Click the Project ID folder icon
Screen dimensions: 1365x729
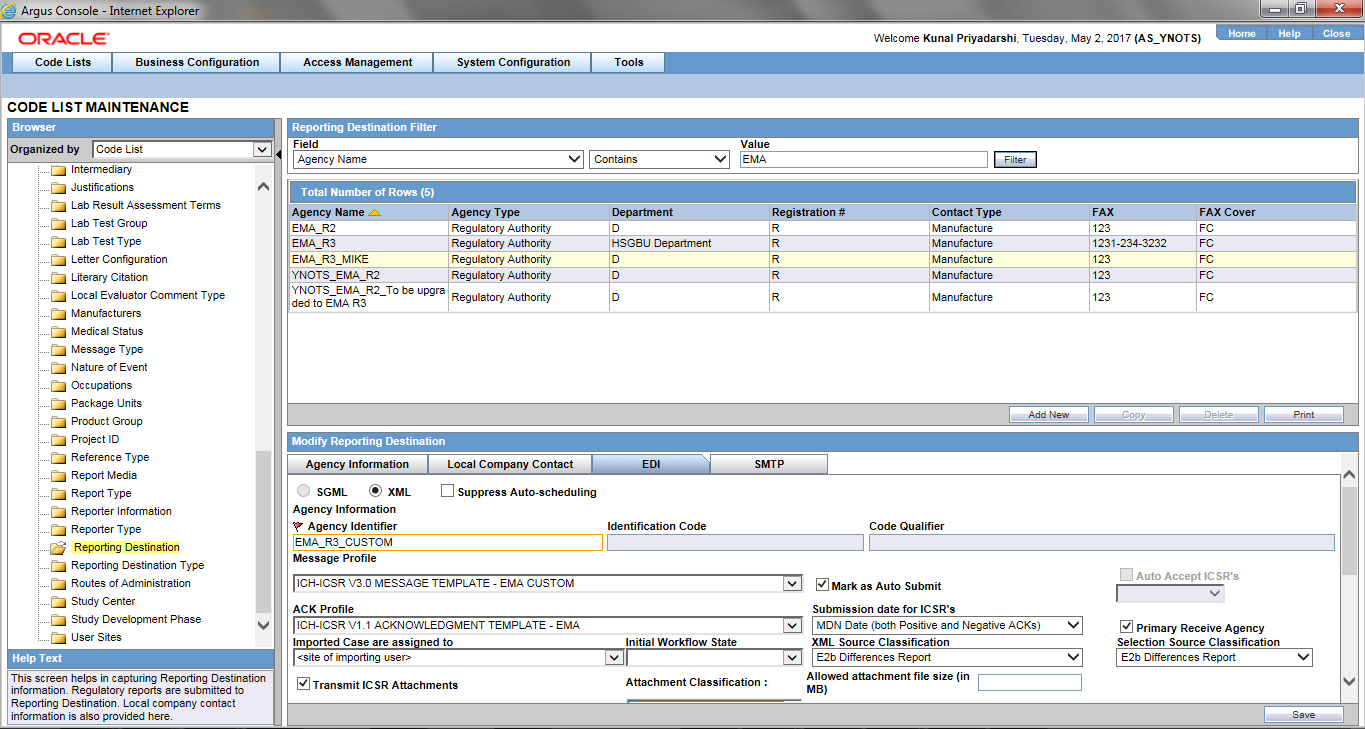click(58, 440)
